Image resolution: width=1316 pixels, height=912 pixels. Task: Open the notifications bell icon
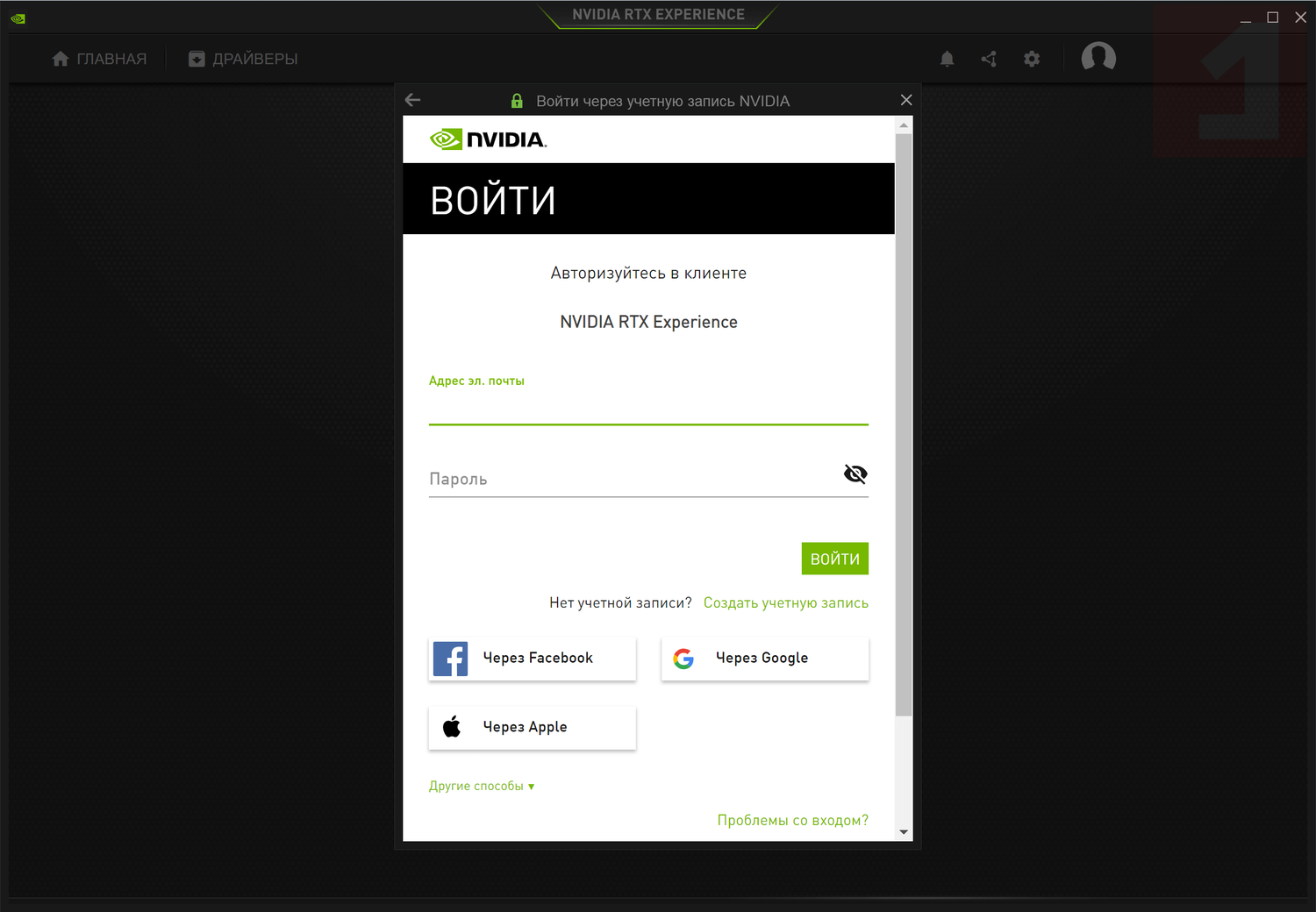947,59
